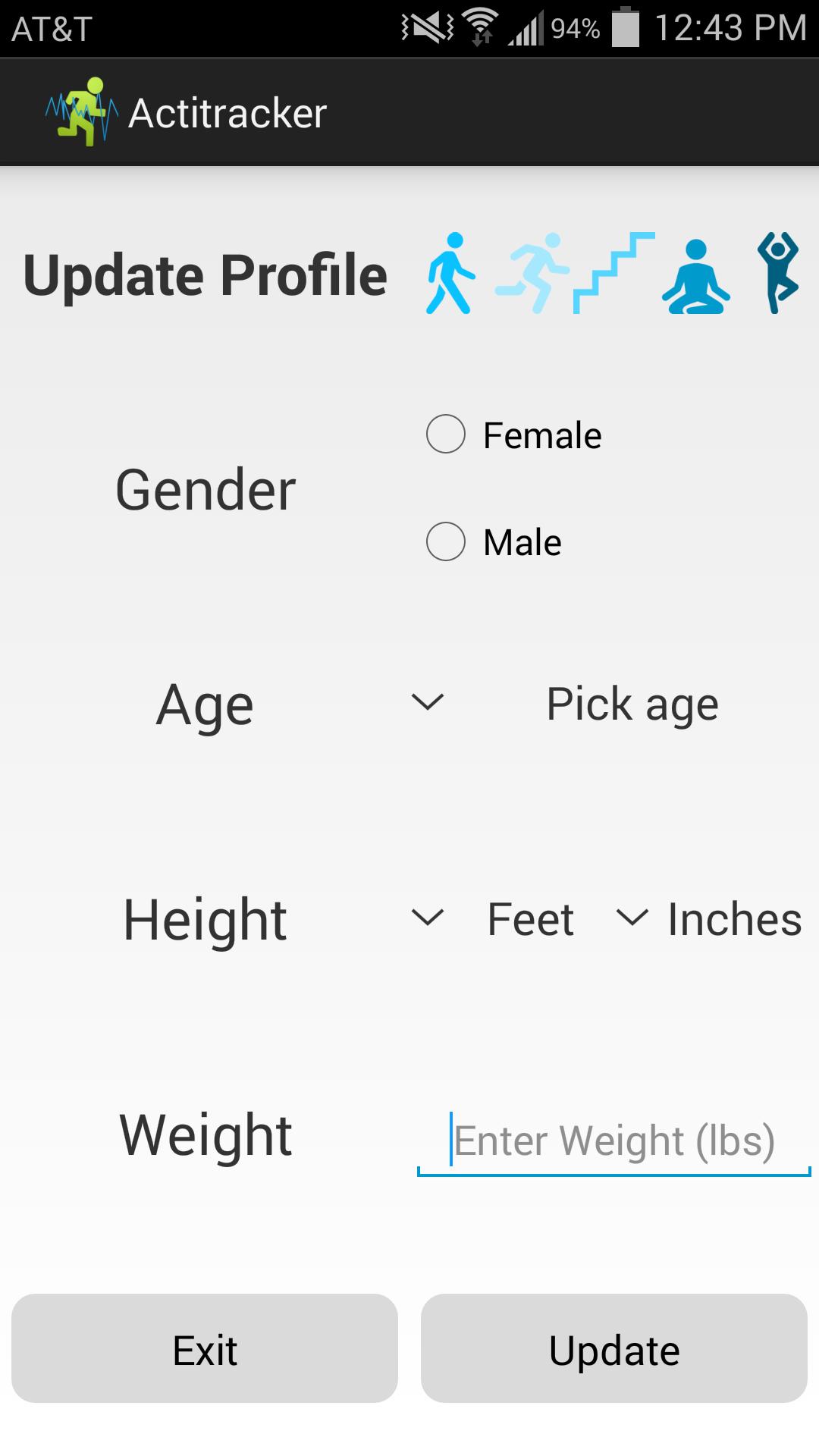This screenshot has height=1456, width=819.
Task: Tap the jogging person icon
Action: [532, 274]
